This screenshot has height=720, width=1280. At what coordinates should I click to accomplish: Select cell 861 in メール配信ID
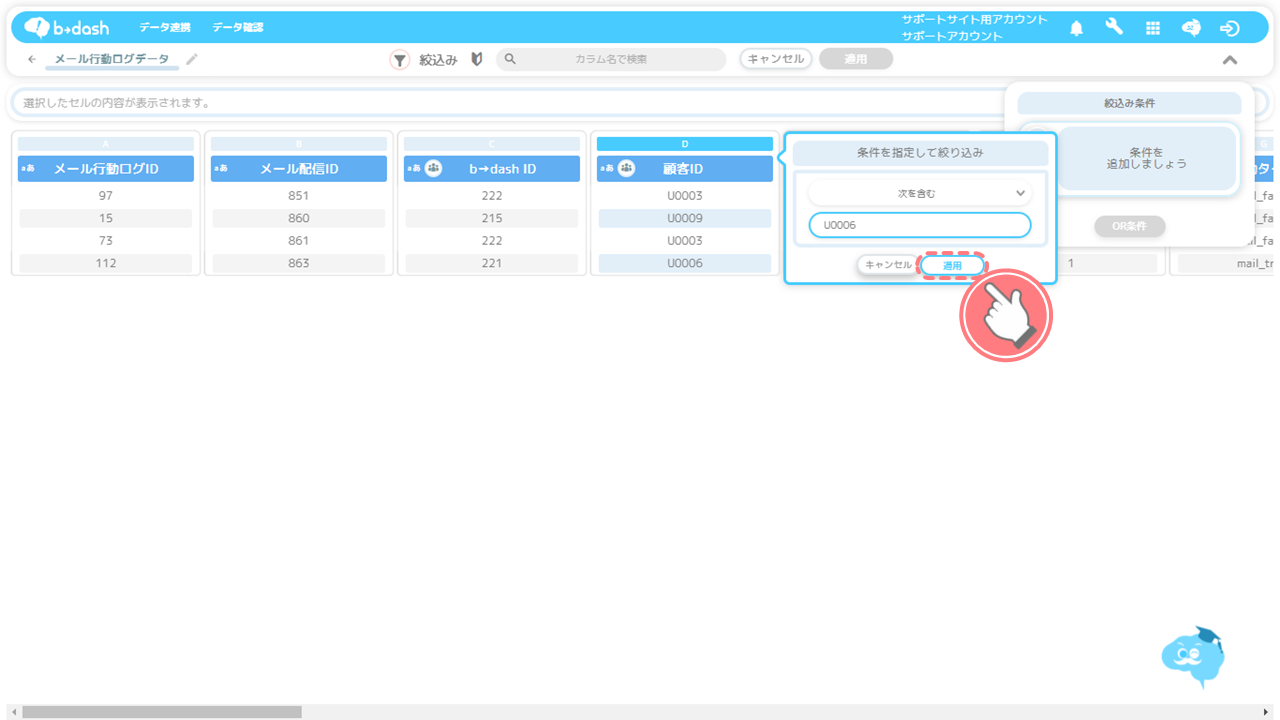(299, 241)
